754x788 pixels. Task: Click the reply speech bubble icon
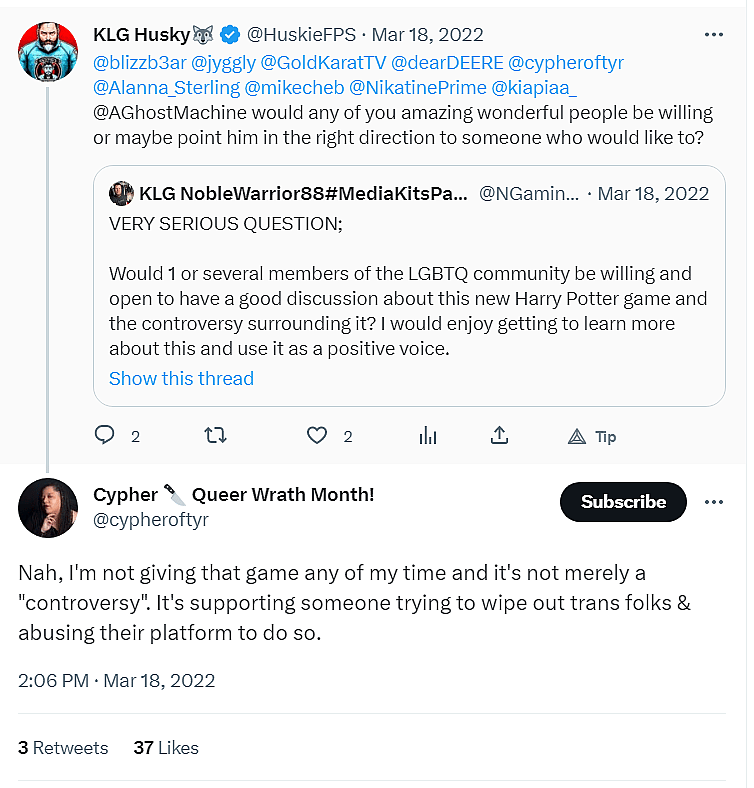click(x=105, y=436)
